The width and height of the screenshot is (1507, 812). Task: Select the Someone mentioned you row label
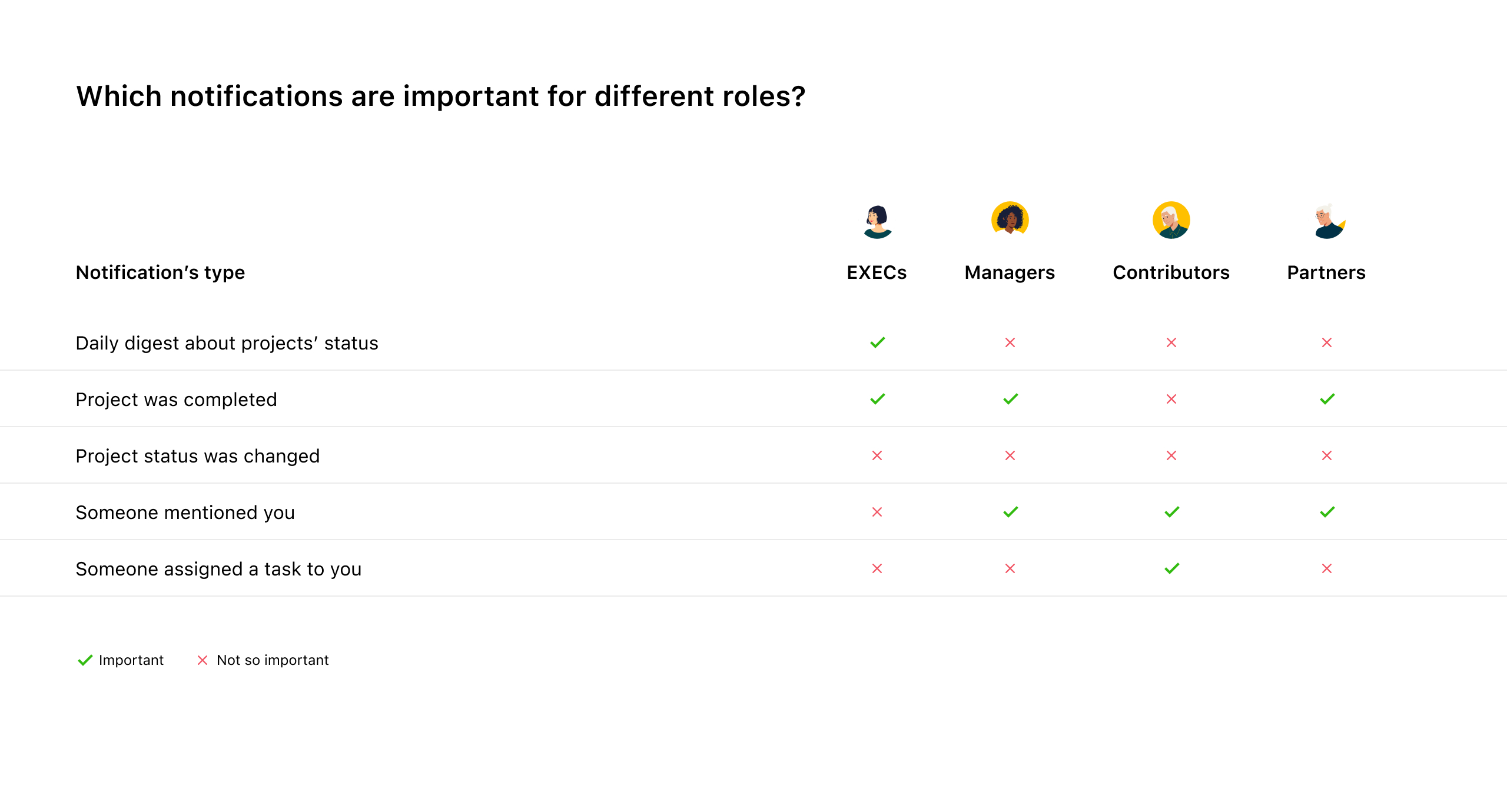[x=185, y=513]
